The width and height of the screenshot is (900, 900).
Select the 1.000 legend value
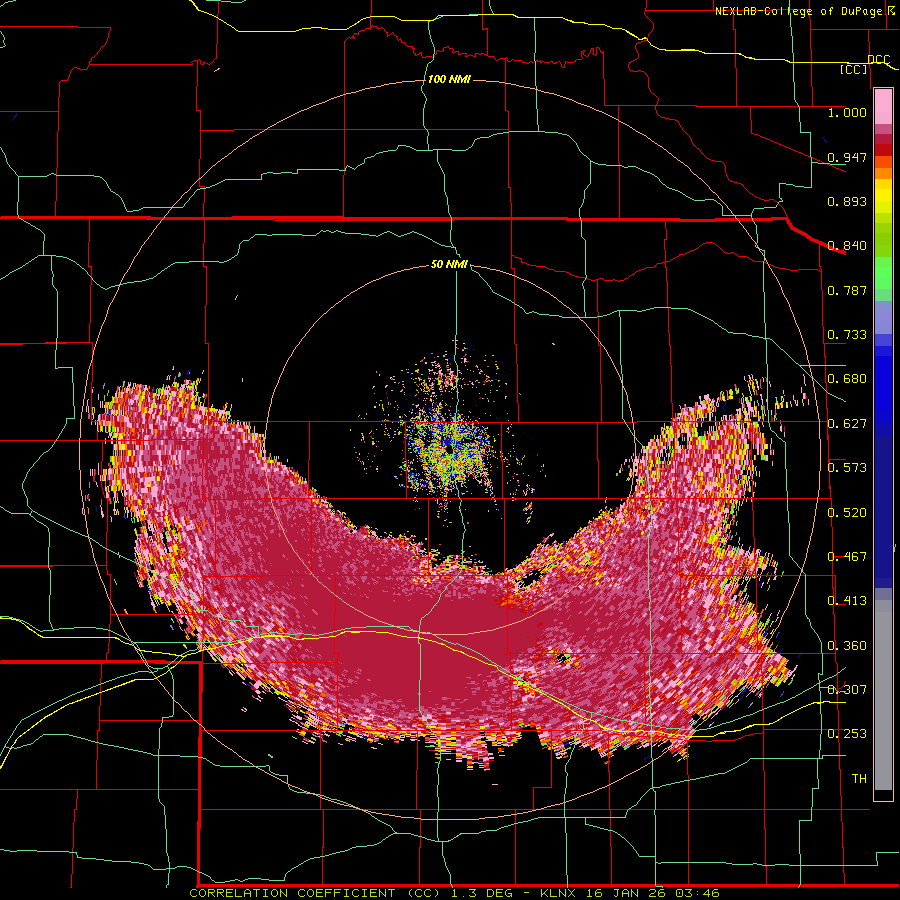[x=847, y=112]
